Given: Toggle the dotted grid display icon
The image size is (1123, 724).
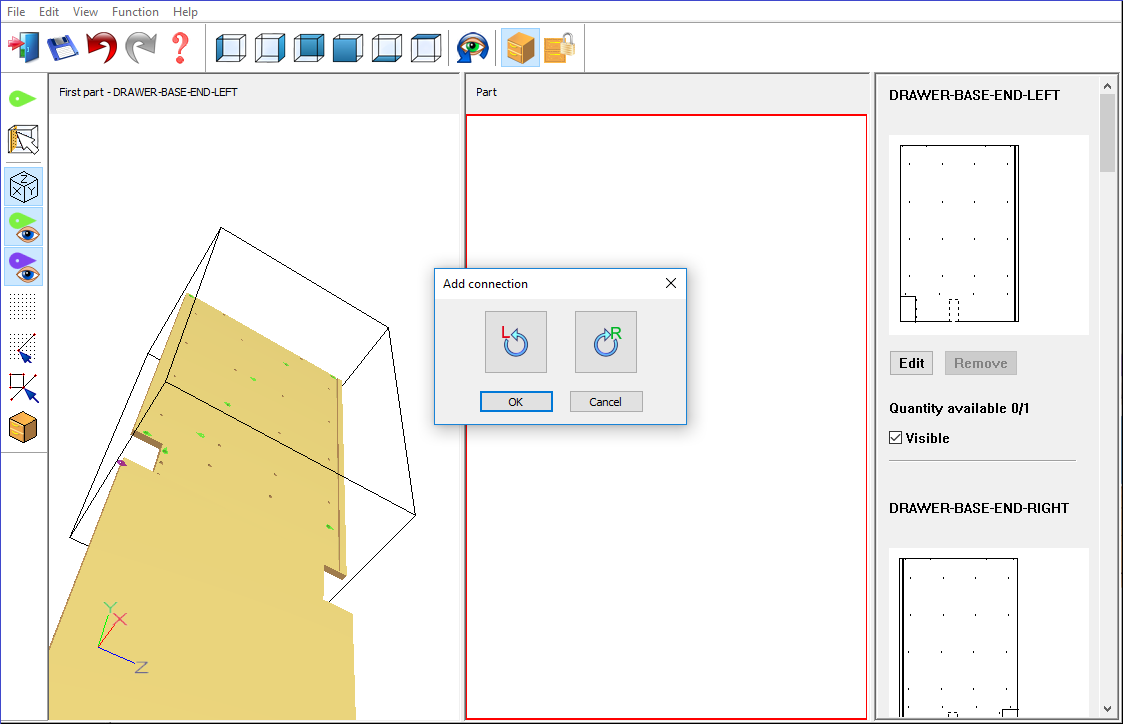Looking at the screenshot, I should [24, 306].
